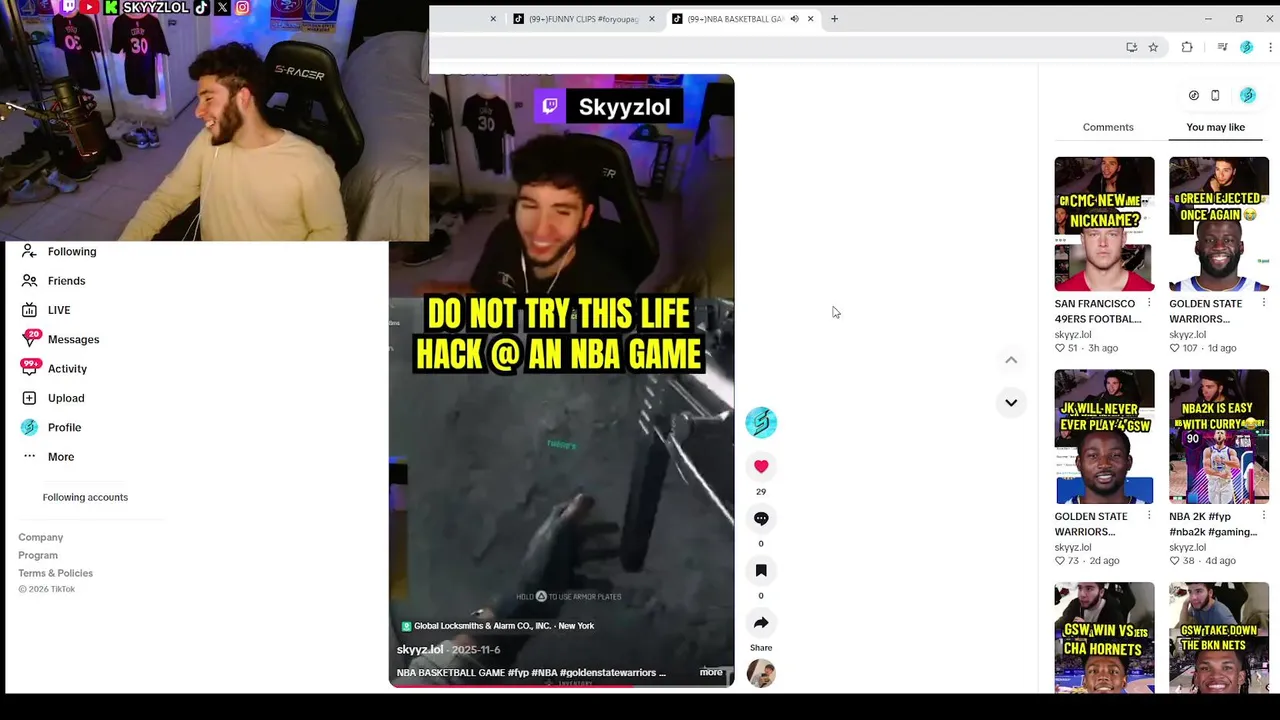Open Chrome extensions puzzle icon
This screenshot has width=1280, height=720.
coord(1187,47)
